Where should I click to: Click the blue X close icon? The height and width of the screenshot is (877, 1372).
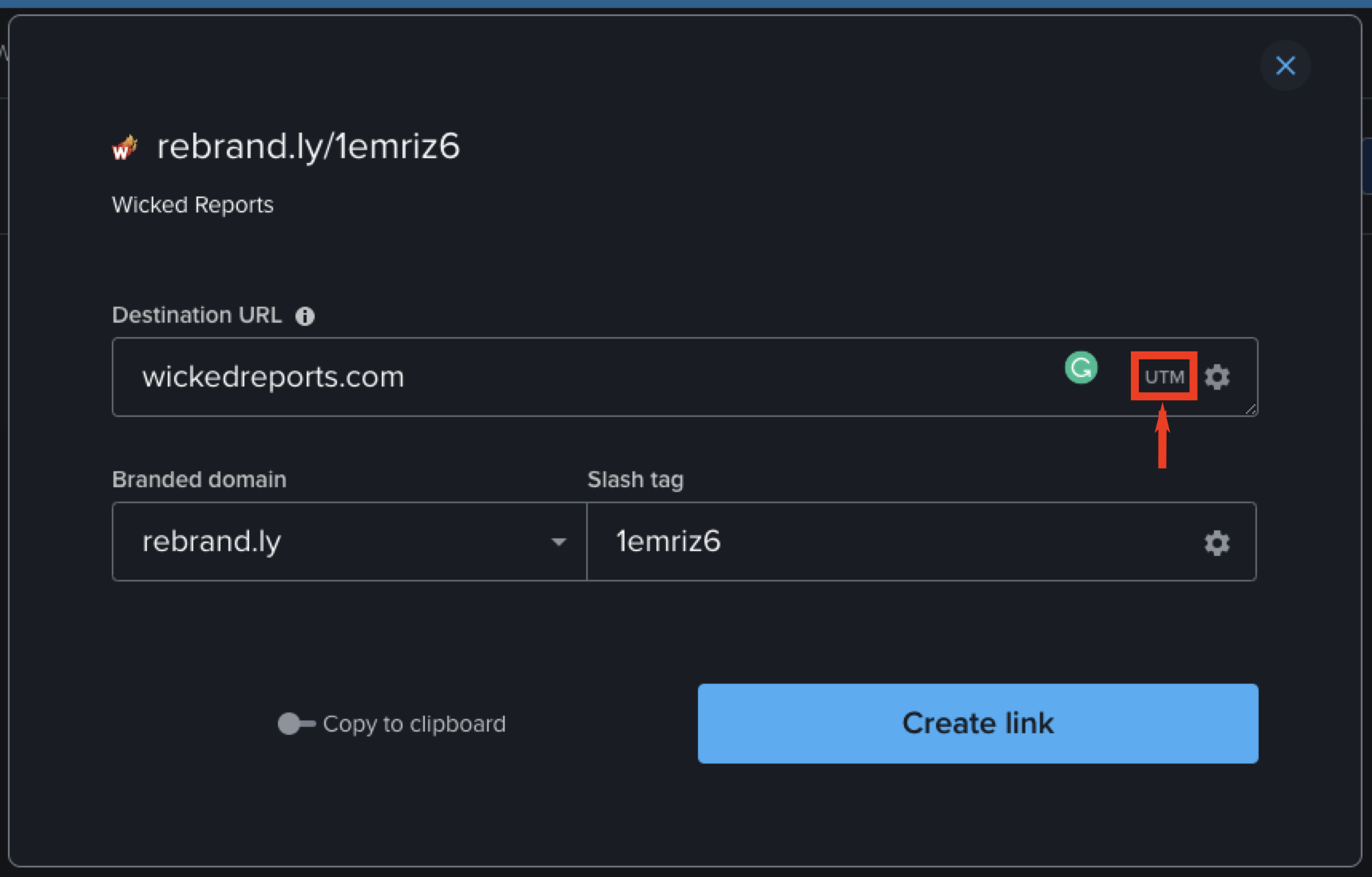click(x=1285, y=65)
